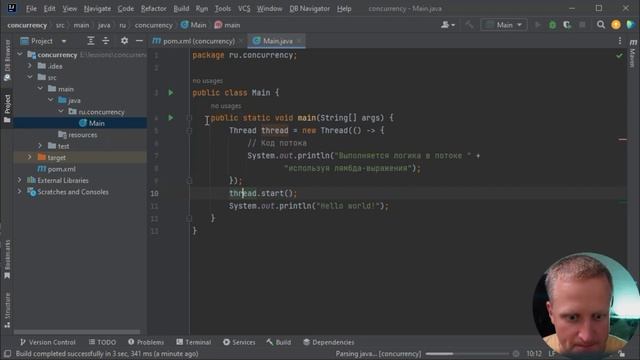Click run gutter icon next to main method
The image size is (640, 360).
(x=171, y=118)
